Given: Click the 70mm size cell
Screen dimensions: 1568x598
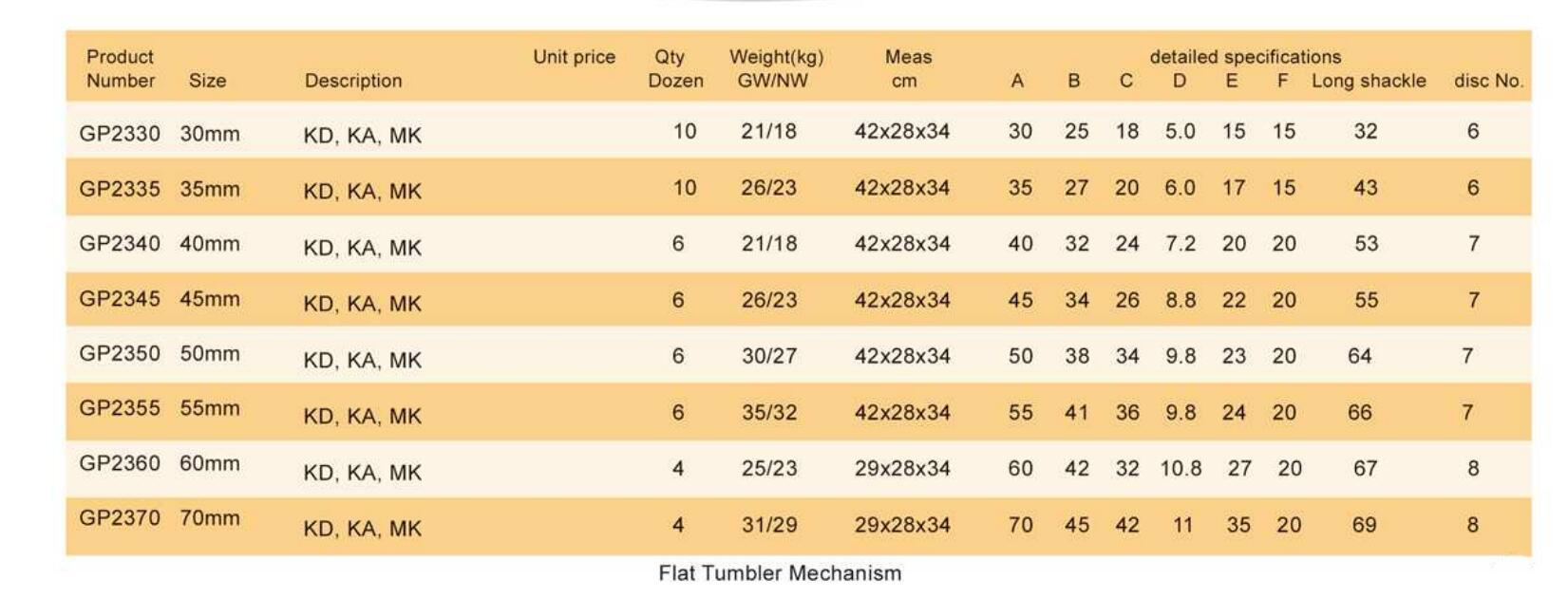Looking at the screenshot, I should 210,517.
